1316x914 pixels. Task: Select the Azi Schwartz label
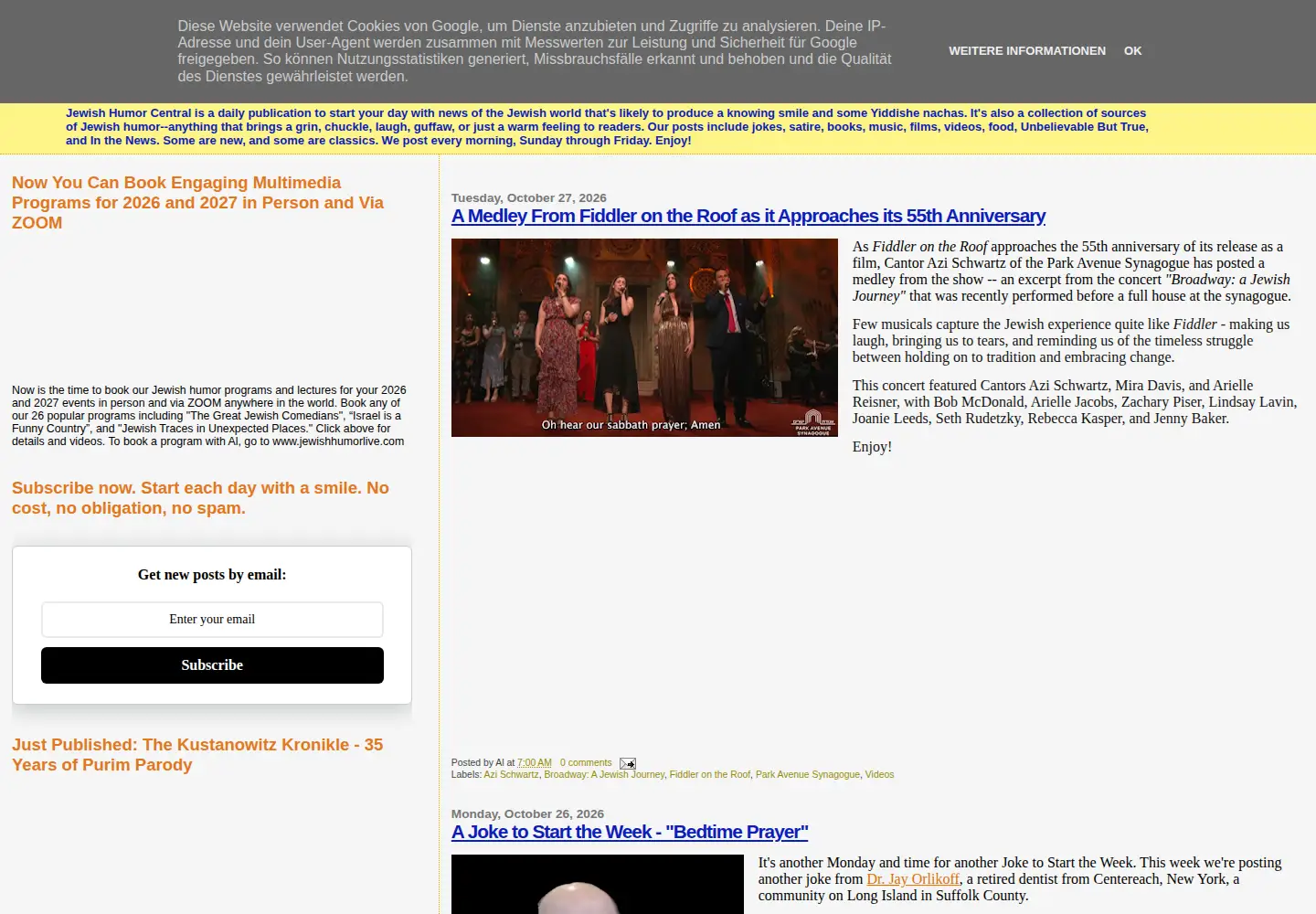tap(511, 774)
